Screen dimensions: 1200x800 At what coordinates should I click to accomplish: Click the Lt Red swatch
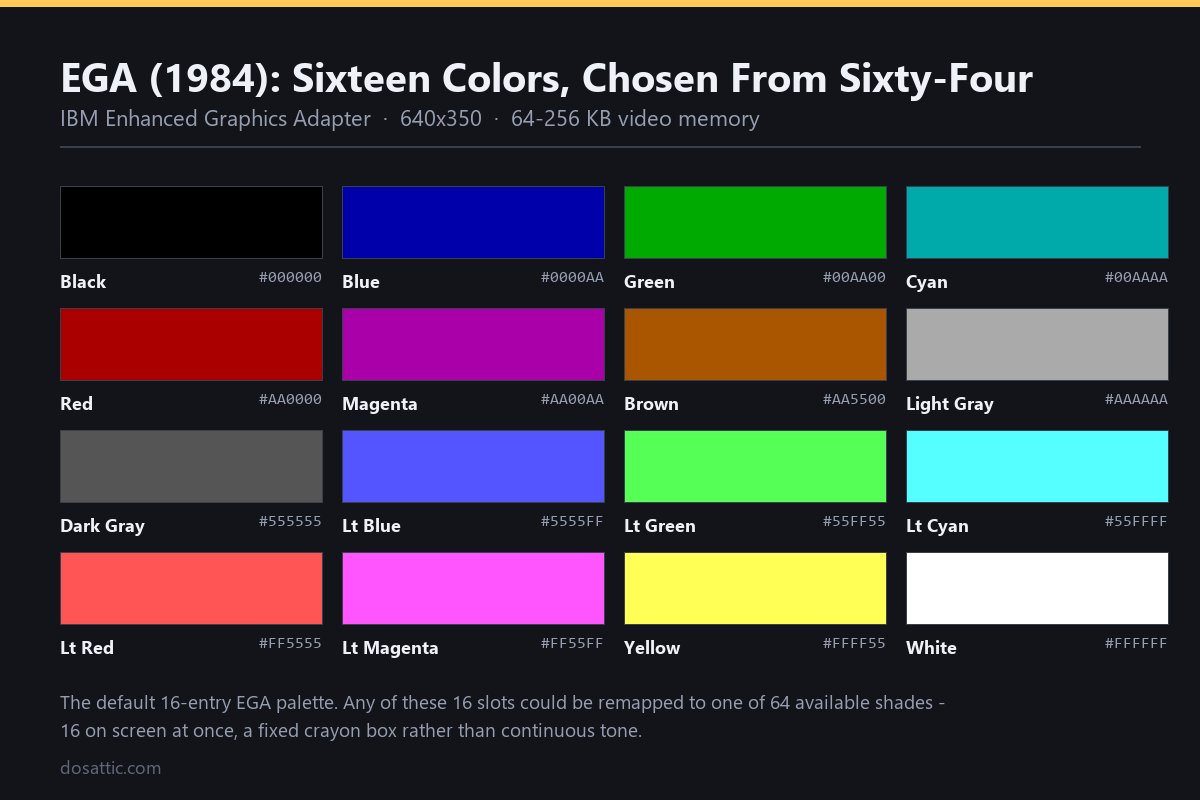pos(191,588)
